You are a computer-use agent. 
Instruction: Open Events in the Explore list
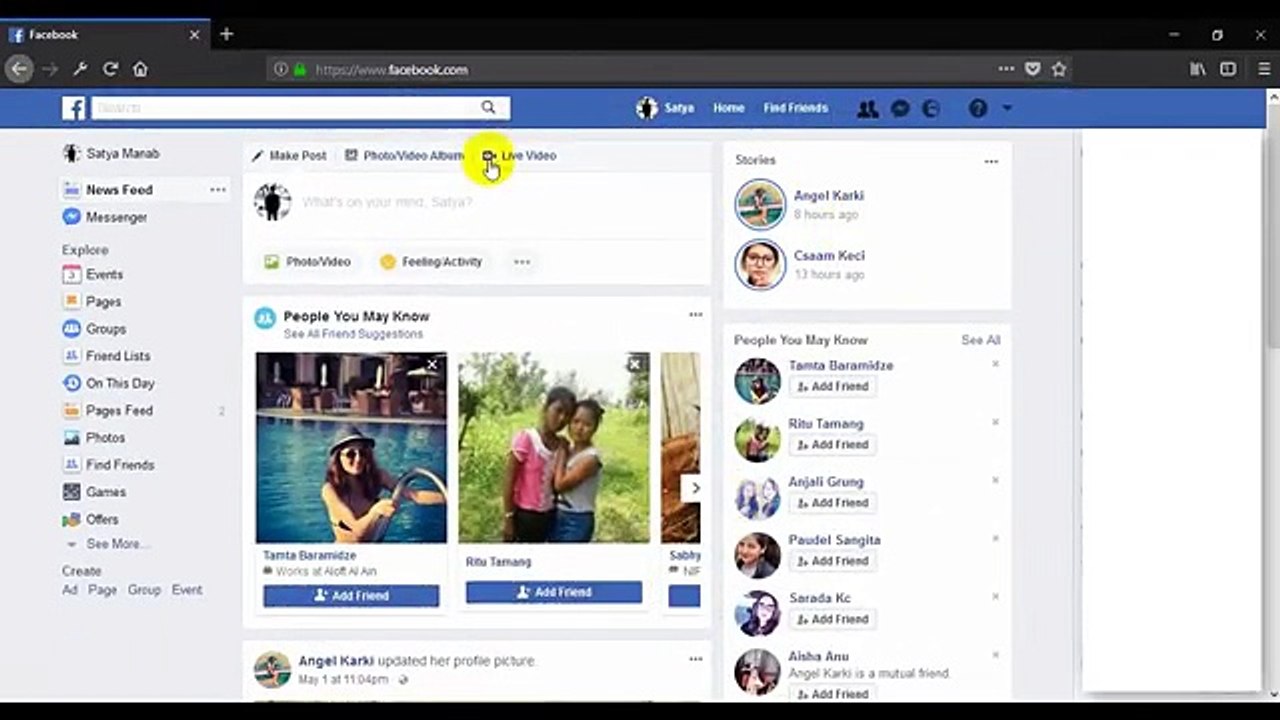pyautogui.click(x=93, y=274)
